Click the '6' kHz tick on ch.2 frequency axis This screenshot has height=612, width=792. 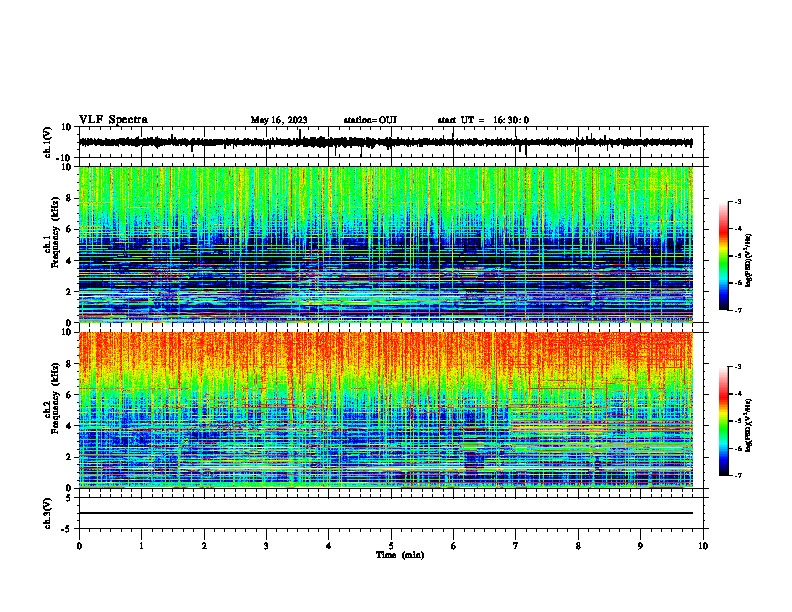pyautogui.click(x=69, y=395)
